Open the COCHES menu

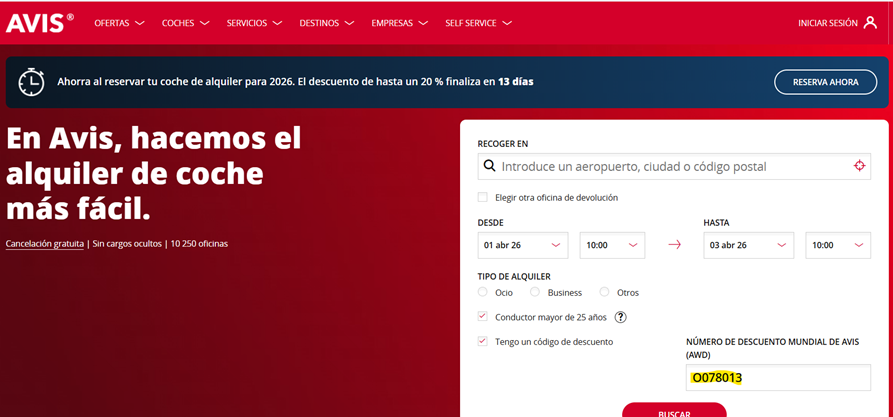pyautogui.click(x=186, y=23)
